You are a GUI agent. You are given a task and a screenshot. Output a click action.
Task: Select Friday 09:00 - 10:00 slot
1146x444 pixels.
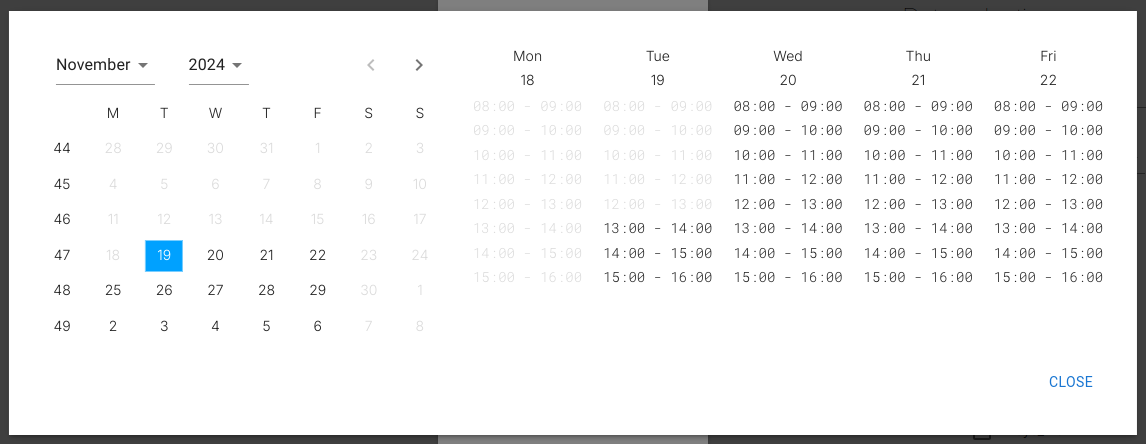click(x=1048, y=130)
